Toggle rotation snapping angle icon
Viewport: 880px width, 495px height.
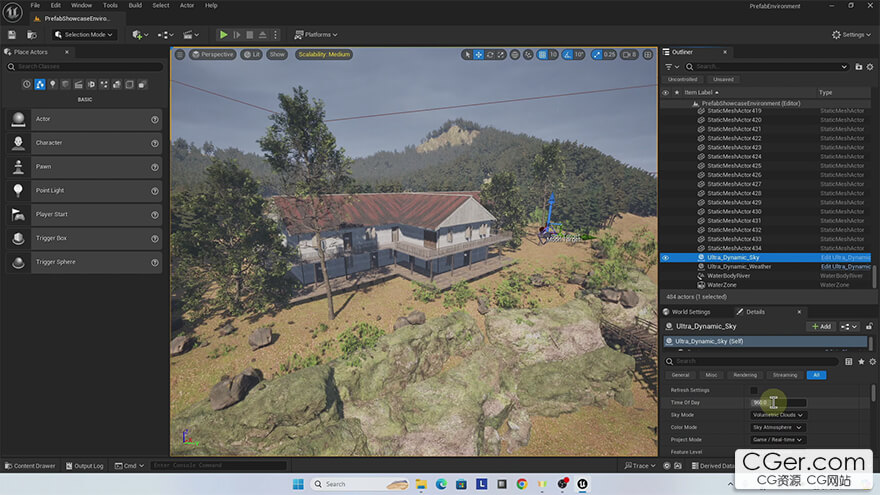tap(567, 54)
